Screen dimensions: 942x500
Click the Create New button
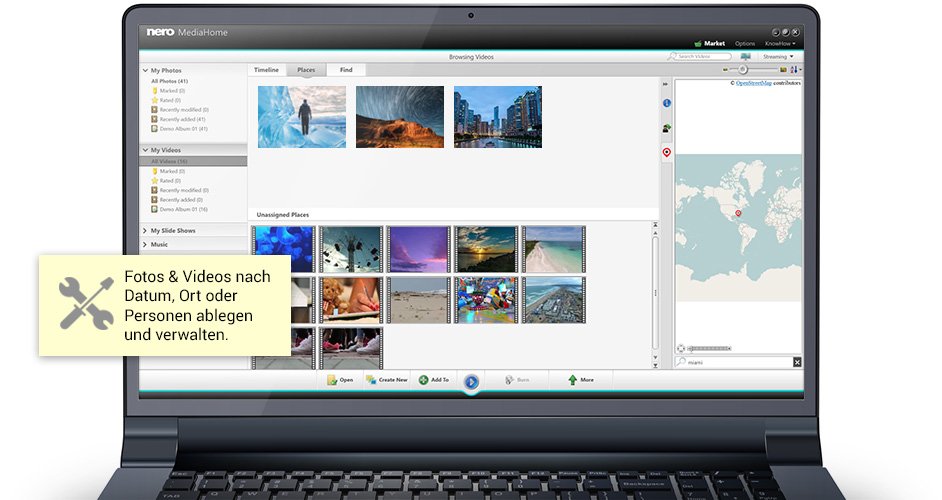point(386,380)
